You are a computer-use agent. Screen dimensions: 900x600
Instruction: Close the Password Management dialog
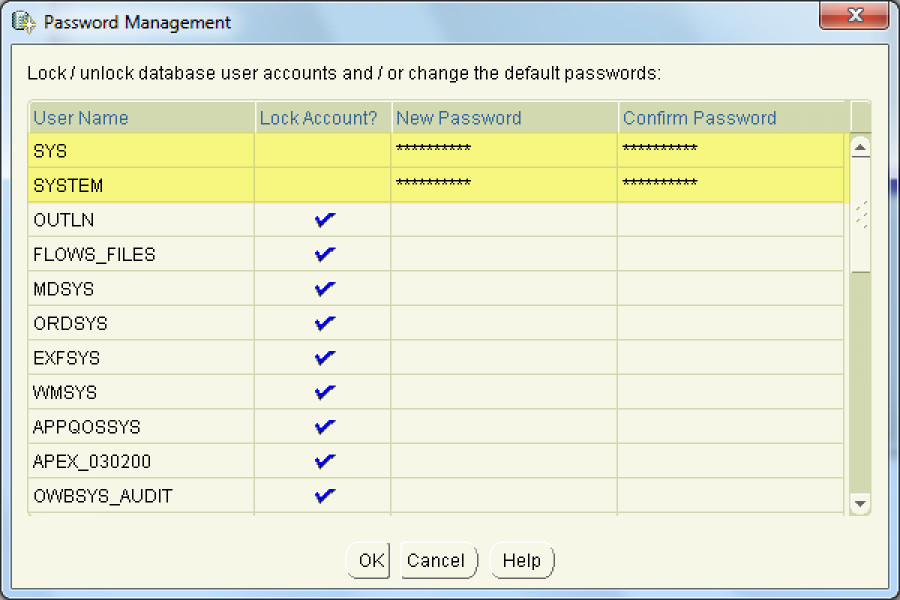855,17
